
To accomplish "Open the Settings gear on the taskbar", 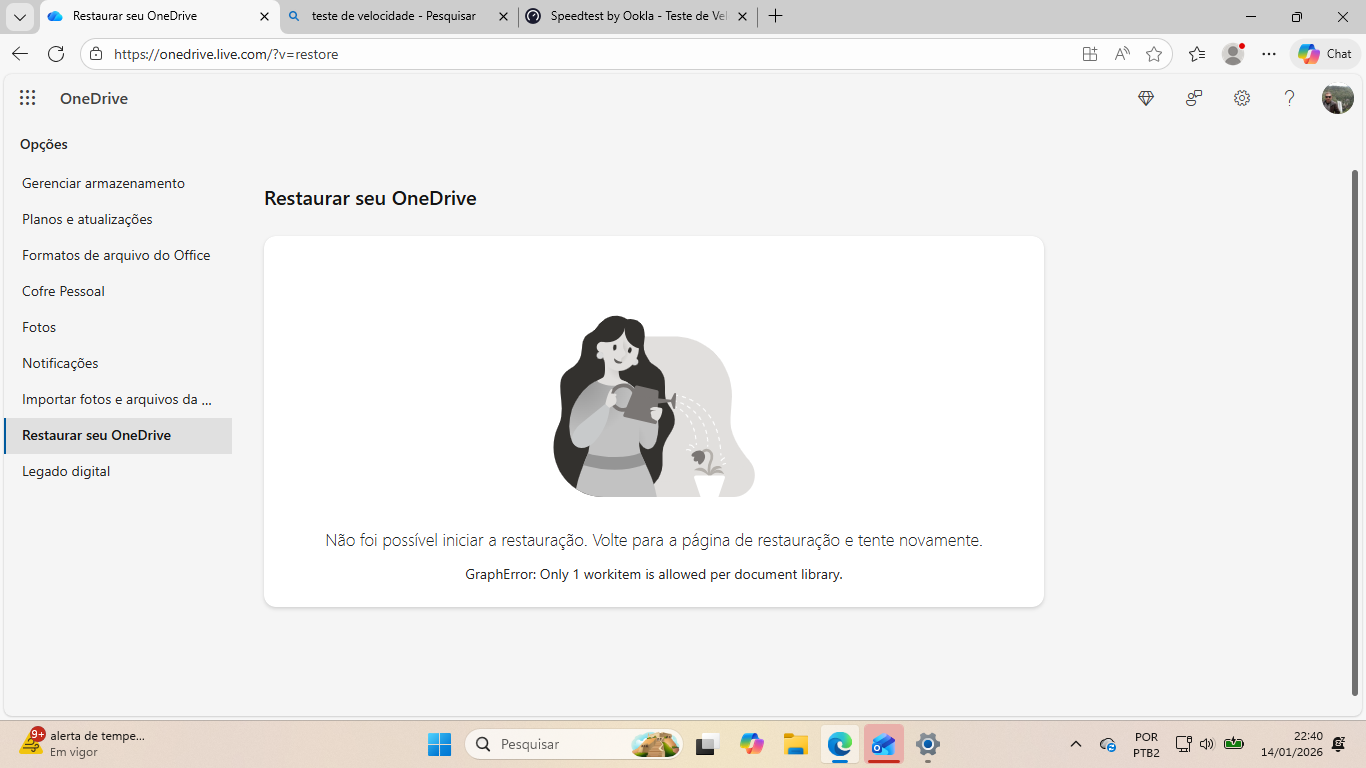I will (928, 744).
